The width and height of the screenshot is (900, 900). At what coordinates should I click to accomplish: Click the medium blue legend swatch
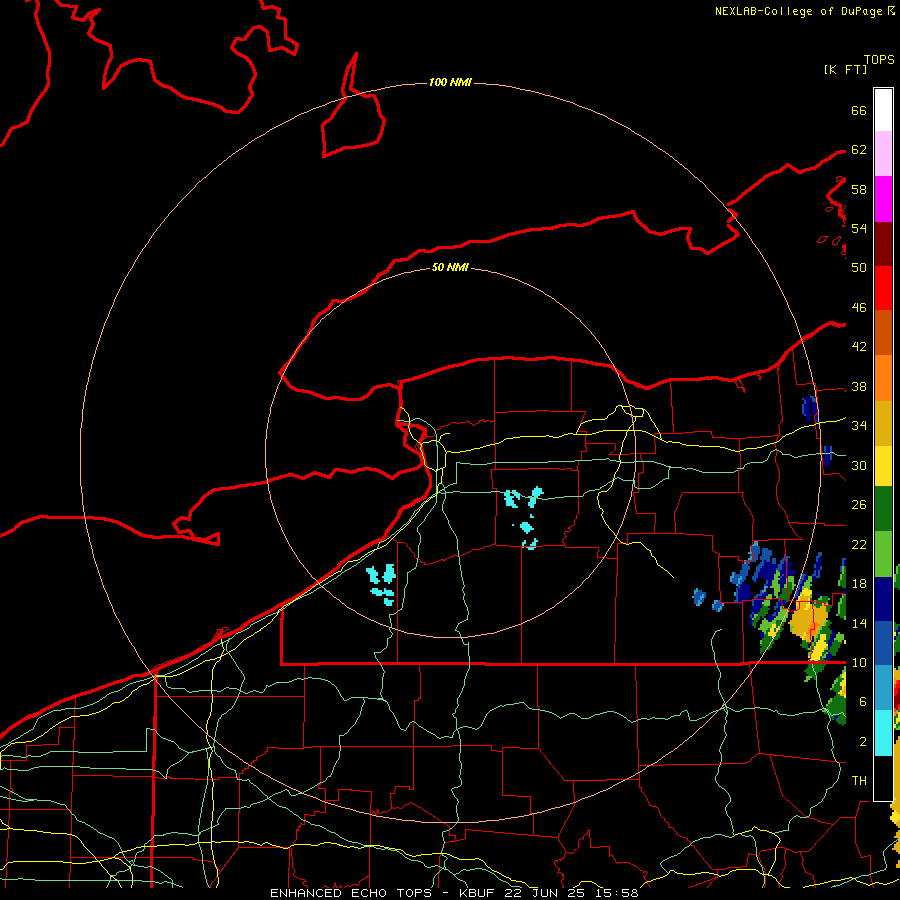click(883, 643)
